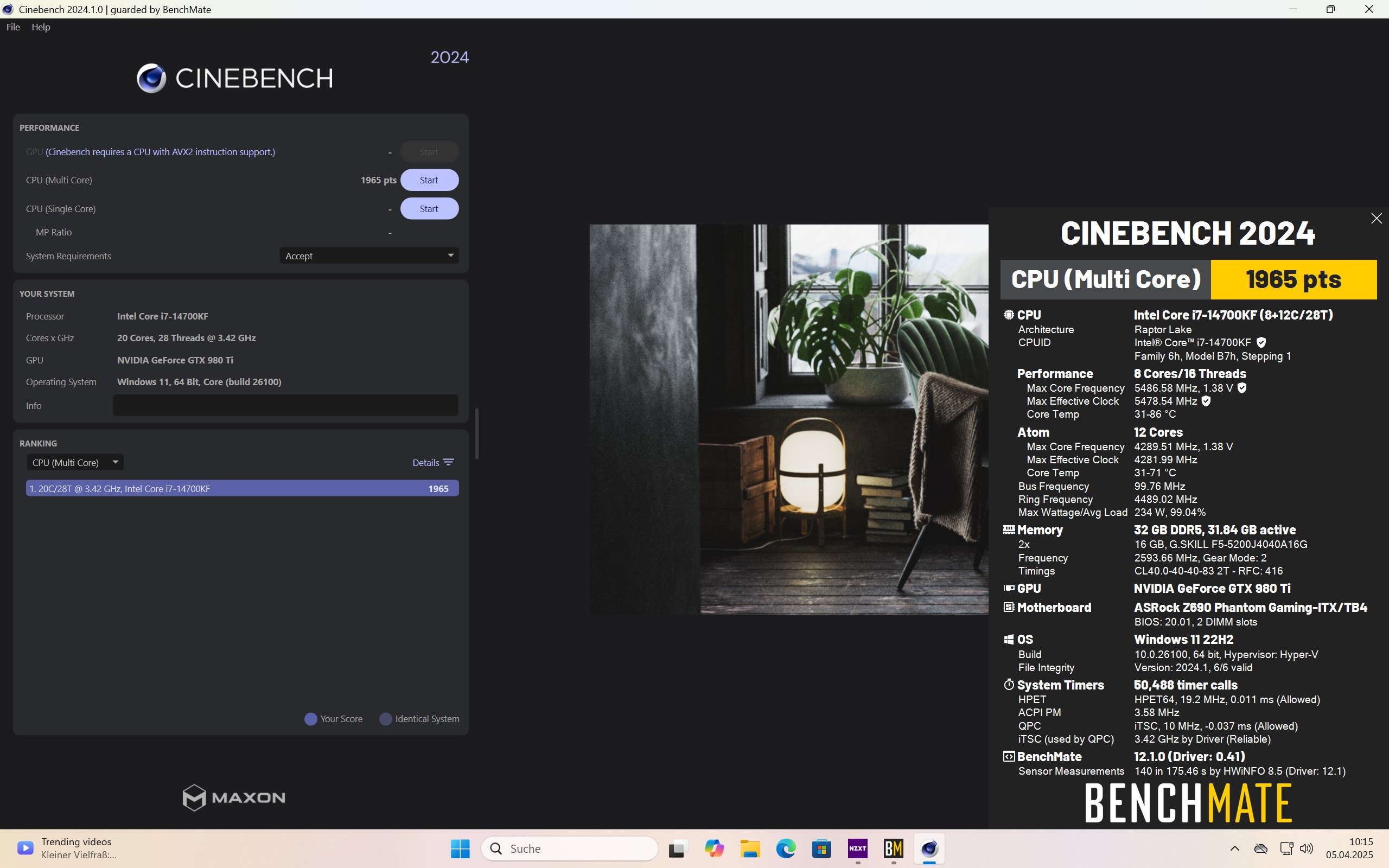The height and width of the screenshot is (868, 1389).
Task: Click the 1965 pts Multi Core score
Action: click(x=378, y=180)
